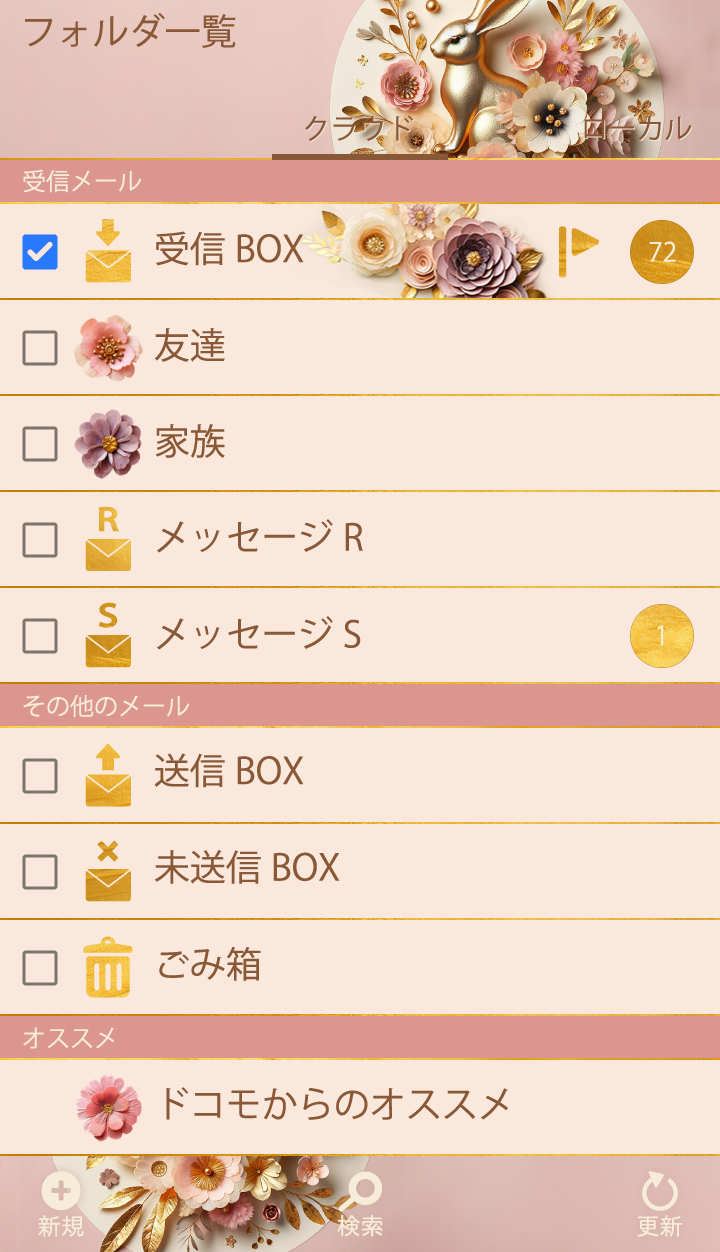Screen dimensions: 720x1252
Task: Tap the inbox download envelope icon
Action: pos(108,251)
